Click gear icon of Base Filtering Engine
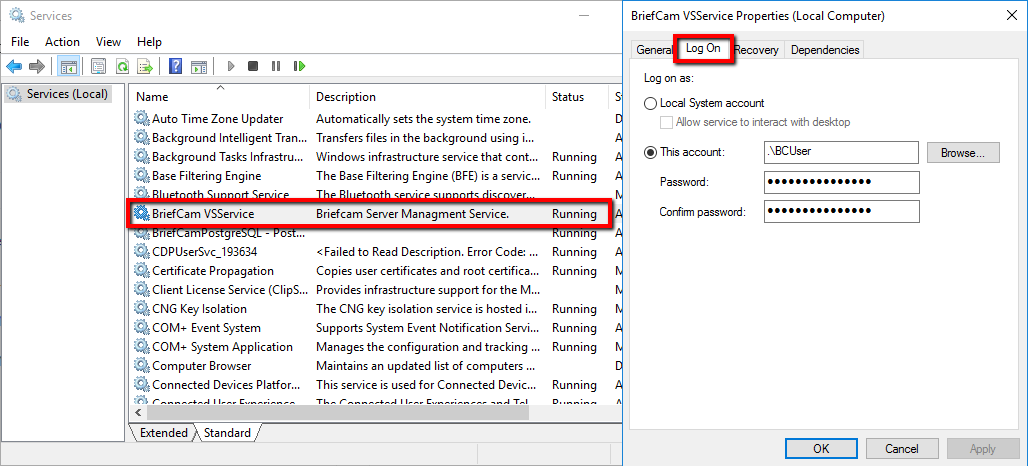Image resolution: width=1028 pixels, height=466 pixels. click(x=142, y=176)
